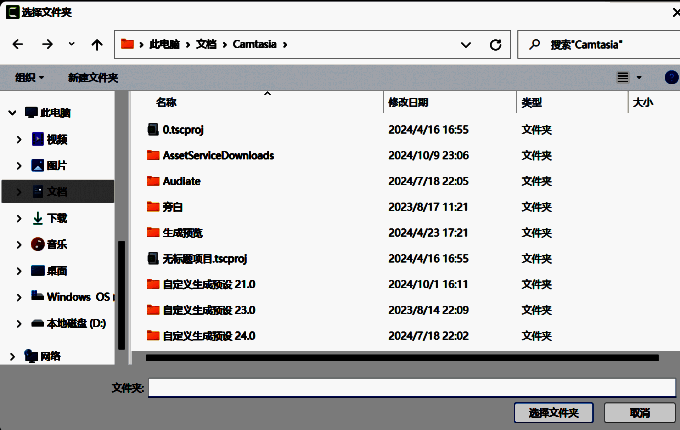Go up one folder level
Viewport: 680px width, 430px height.
[97, 44]
